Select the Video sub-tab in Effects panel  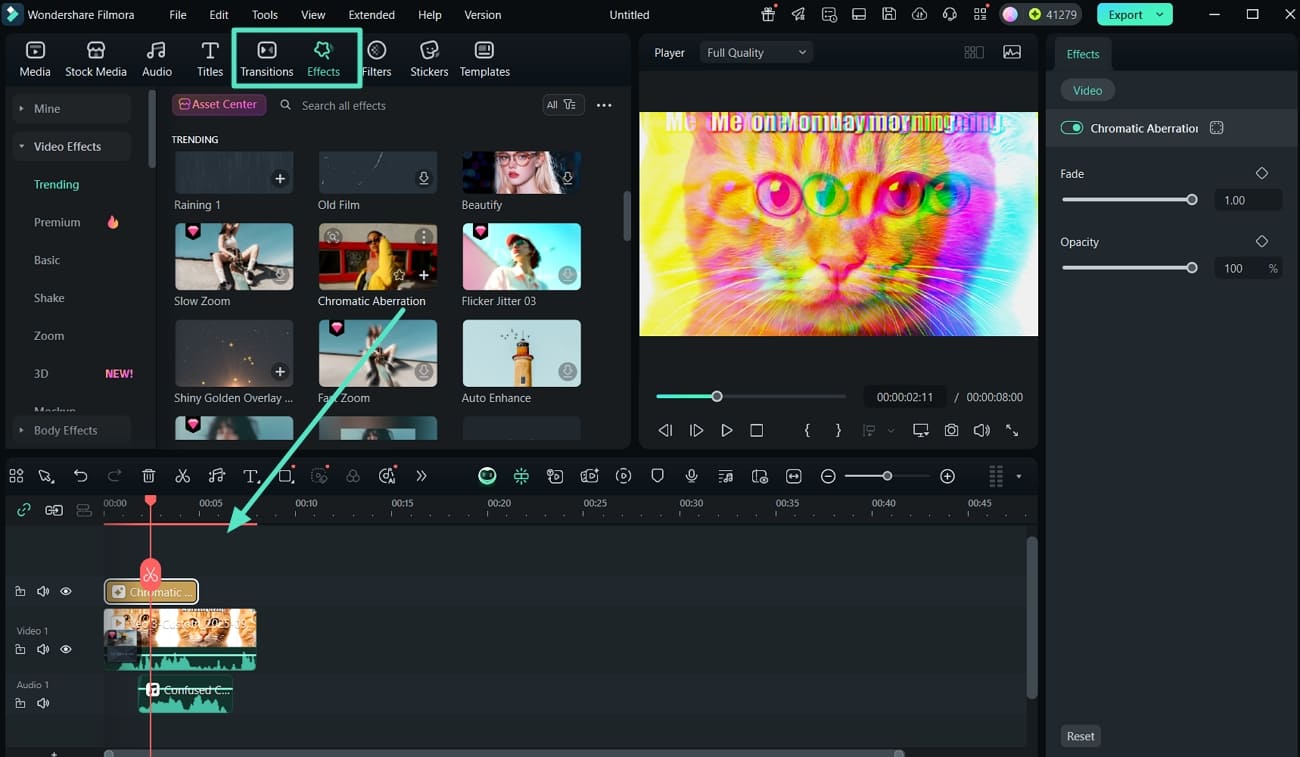coord(1087,90)
